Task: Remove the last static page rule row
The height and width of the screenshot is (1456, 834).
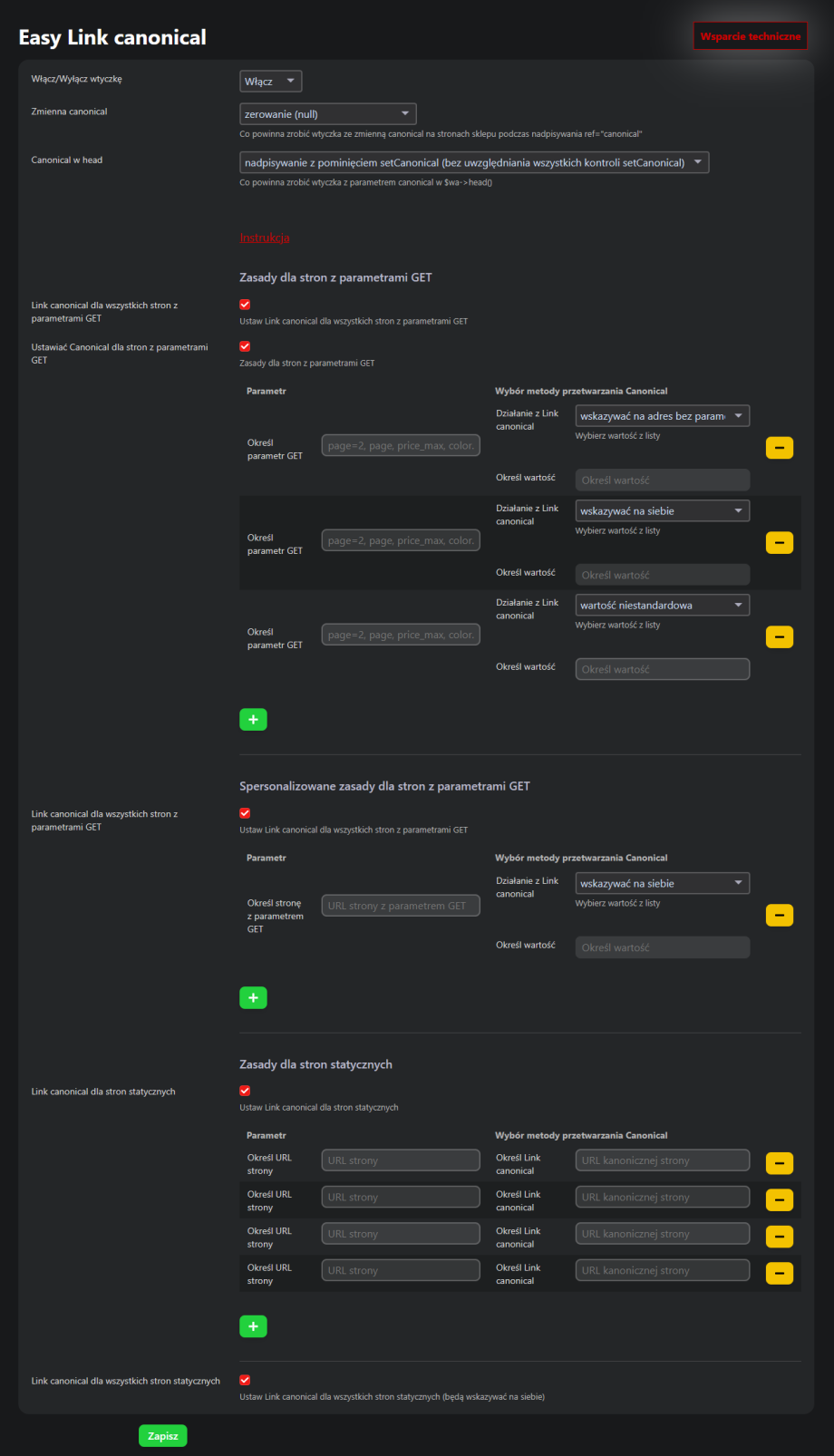Action: tap(779, 1273)
